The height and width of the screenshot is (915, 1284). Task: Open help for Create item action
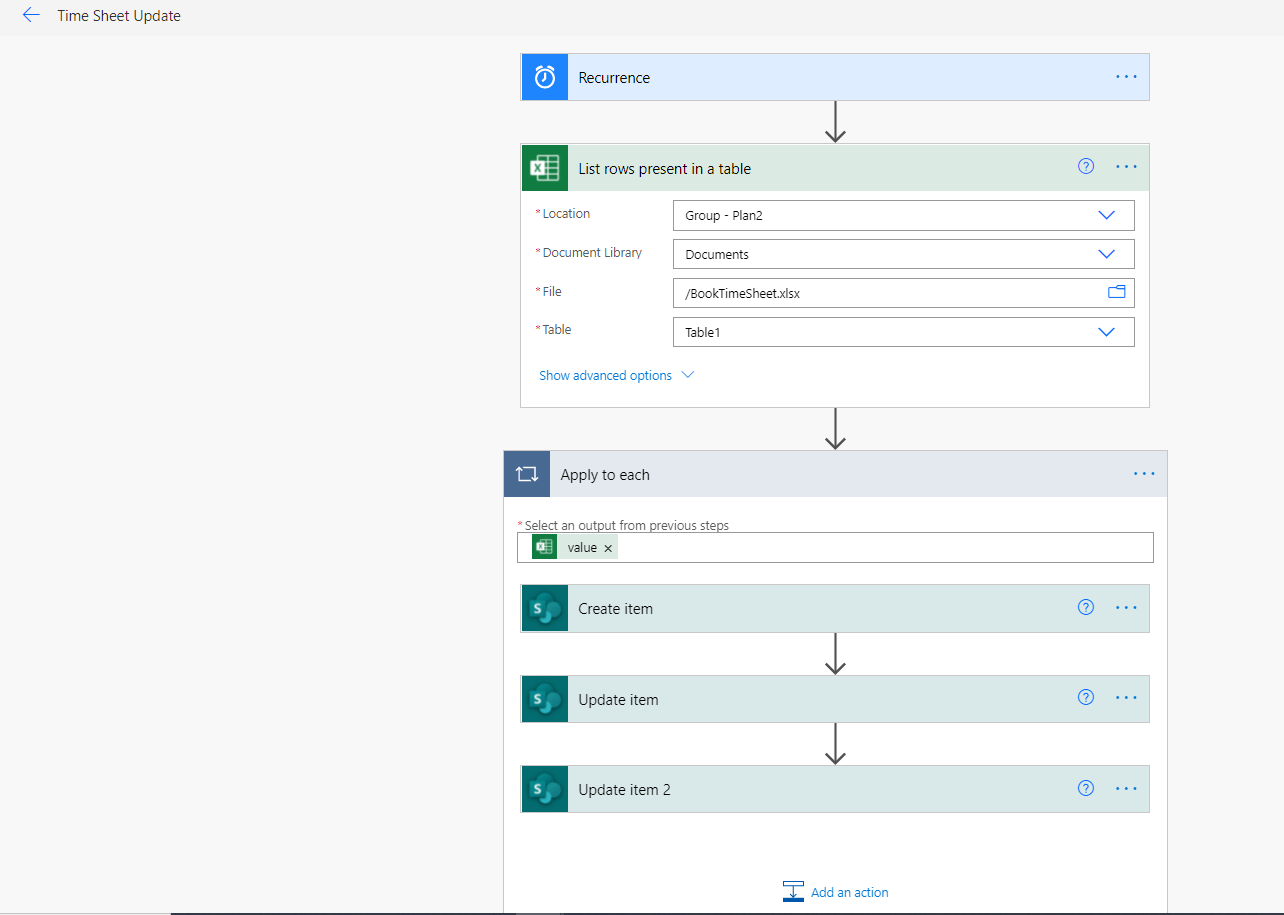(1086, 607)
